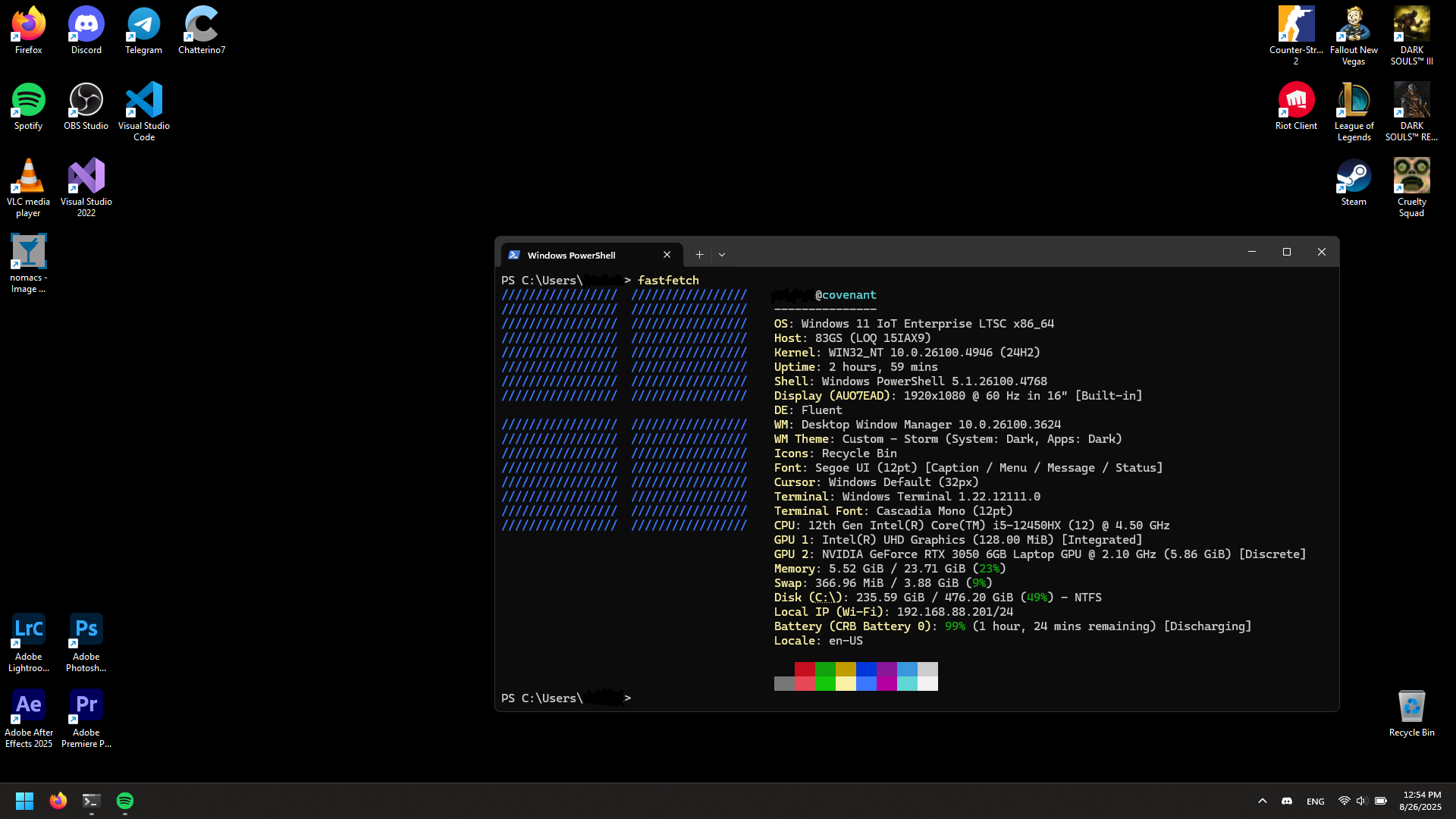Select the Telegram desktop icon
The width and height of the screenshot is (1456, 819).
point(143,30)
